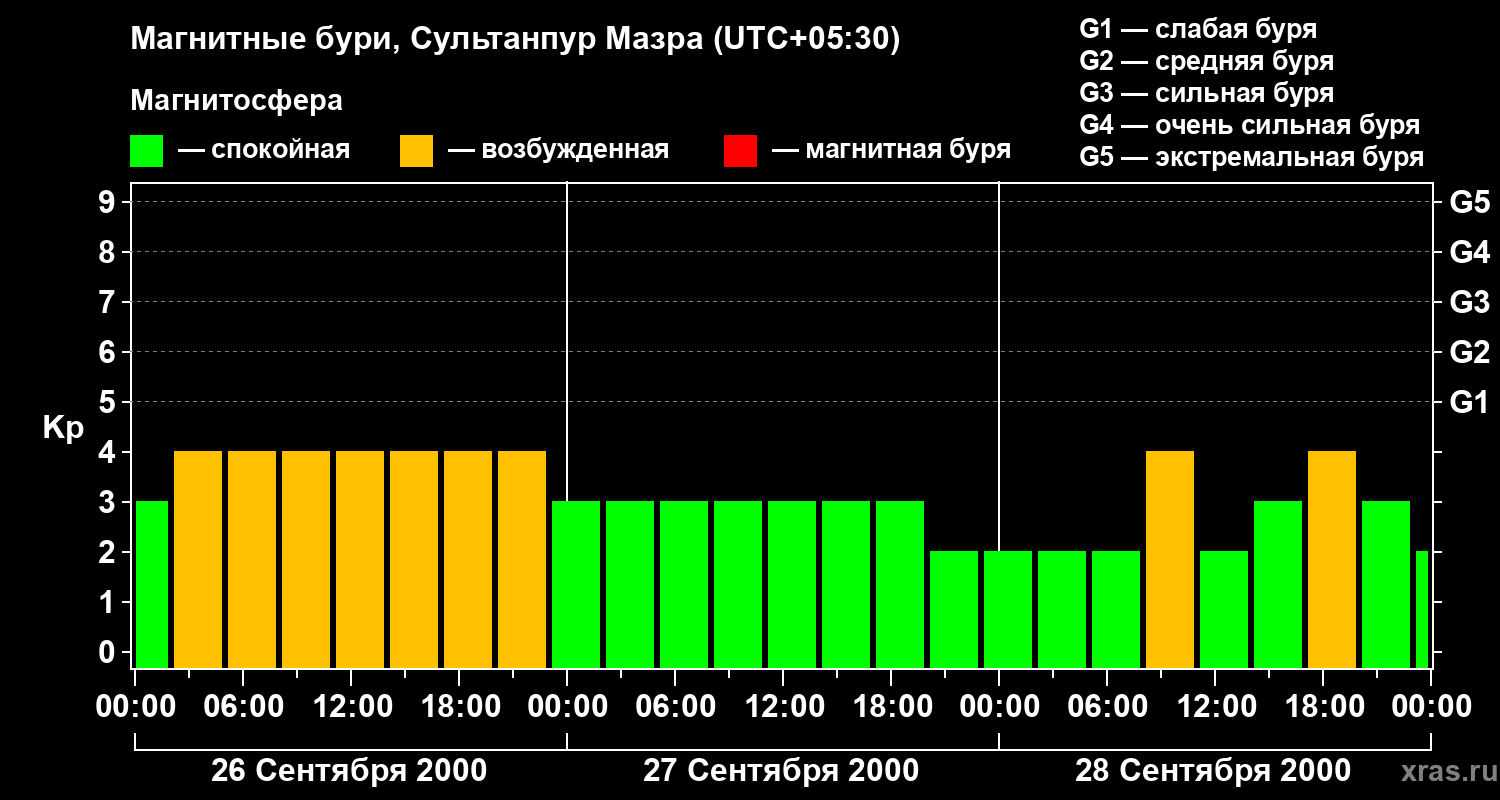Click the legend text "— возбужденная"
1500x800 pixels.
[x=558, y=151]
